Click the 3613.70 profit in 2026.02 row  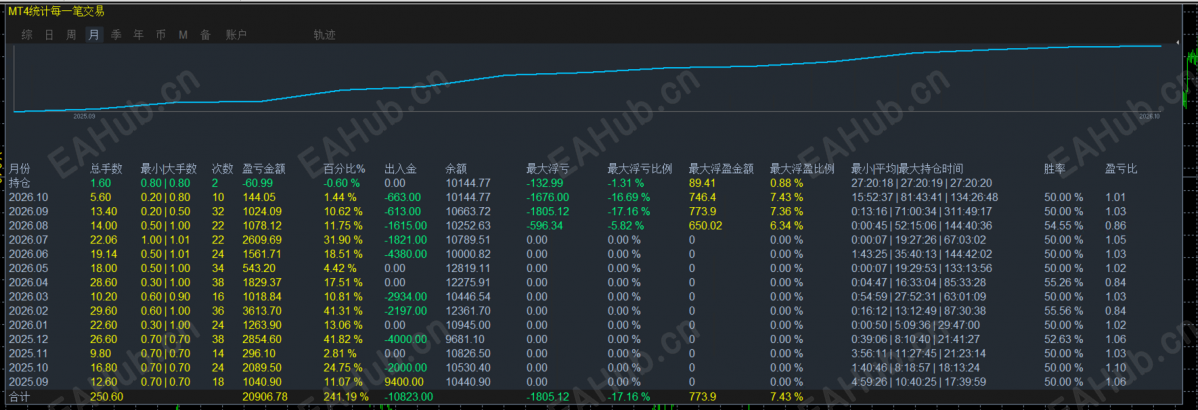[261, 311]
